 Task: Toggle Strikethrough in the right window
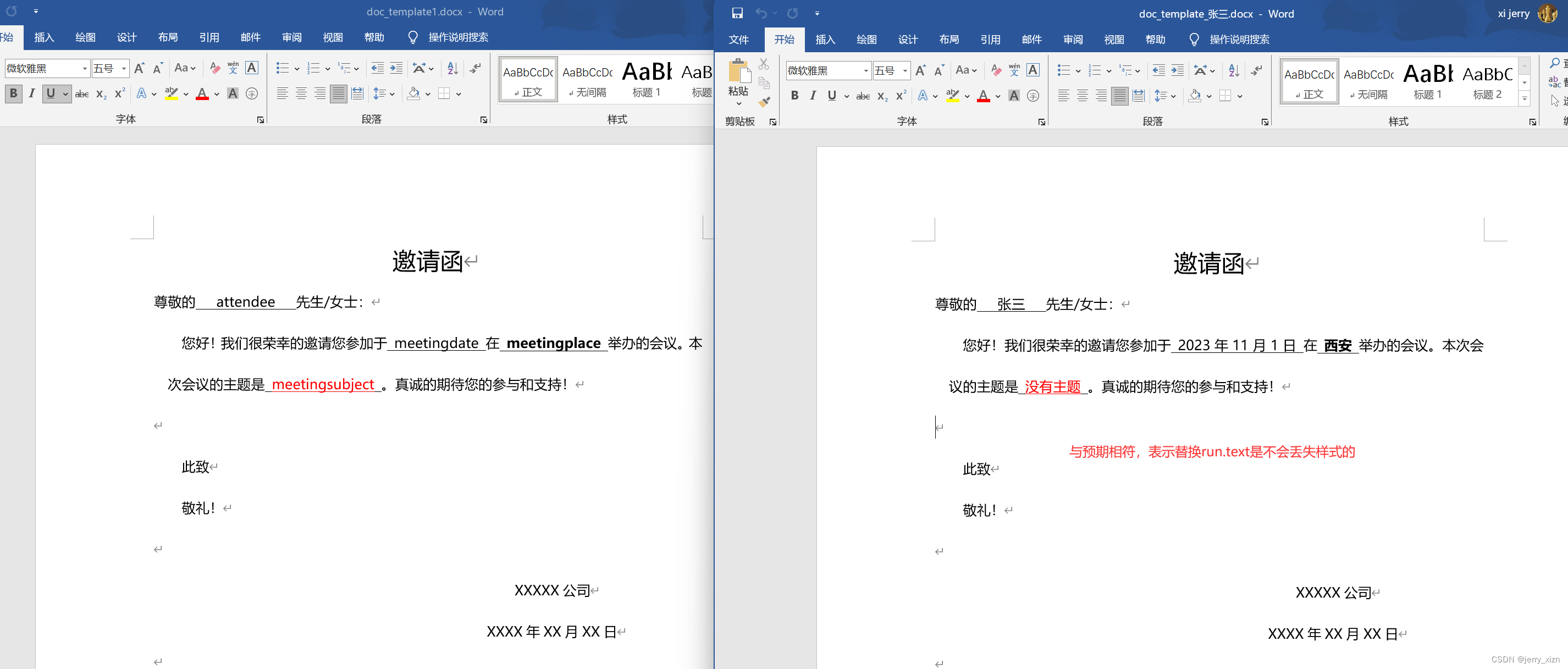coord(863,96)
